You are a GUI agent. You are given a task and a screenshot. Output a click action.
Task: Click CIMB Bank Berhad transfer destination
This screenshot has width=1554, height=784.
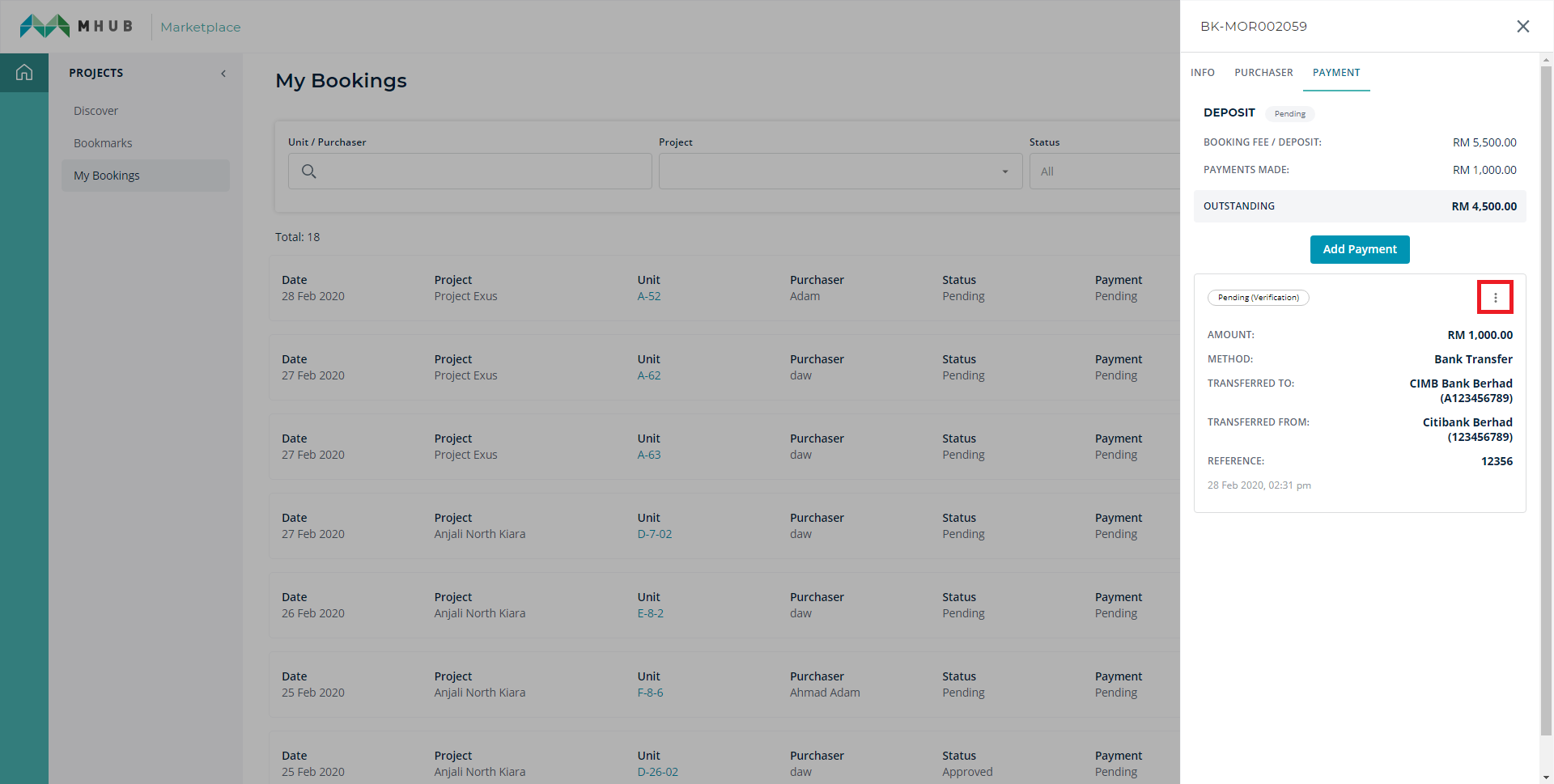1460,391
